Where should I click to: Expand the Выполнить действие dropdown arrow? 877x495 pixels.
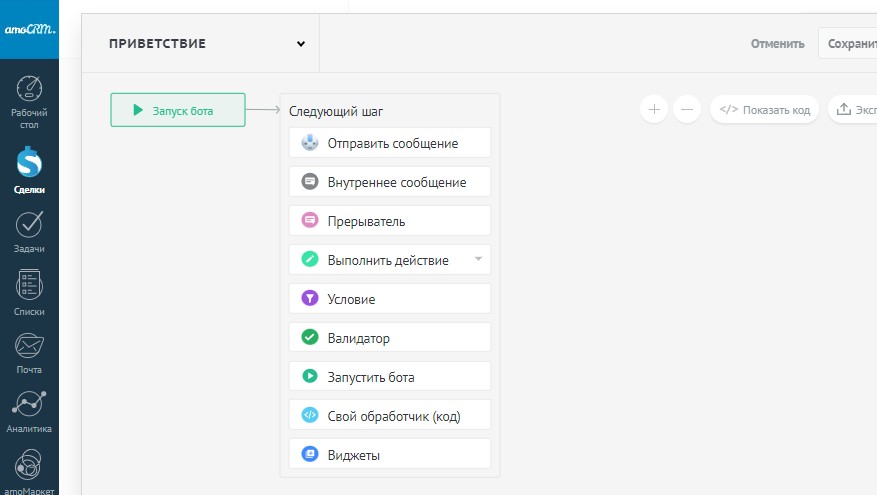(478, 259)
